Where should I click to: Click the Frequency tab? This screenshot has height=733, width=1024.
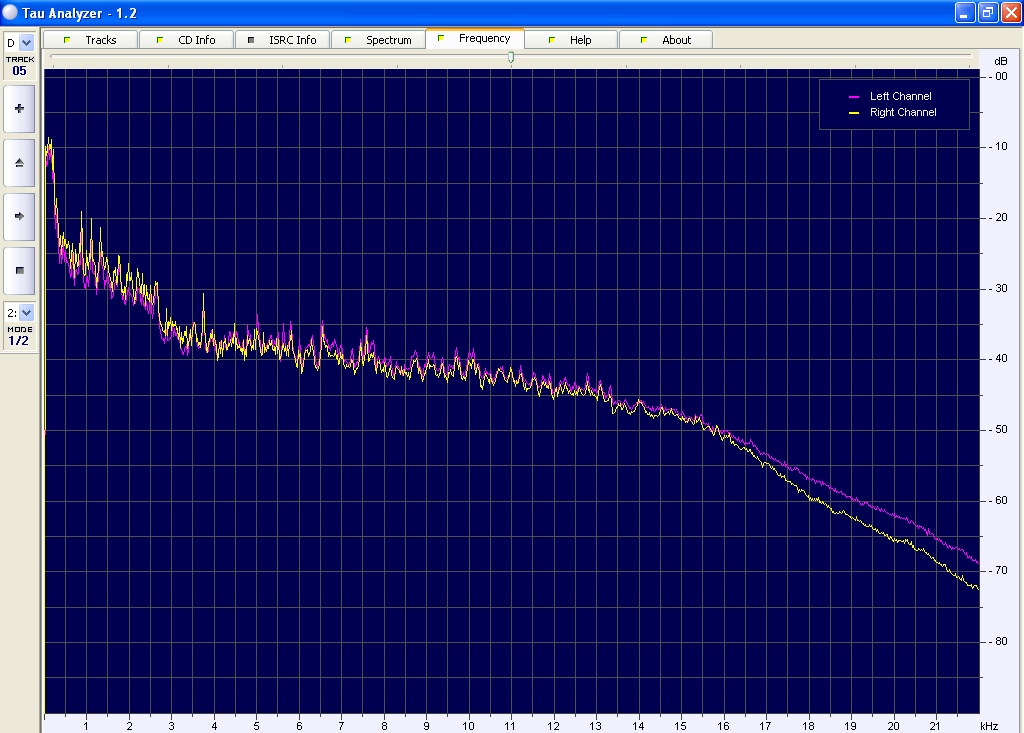484,39
